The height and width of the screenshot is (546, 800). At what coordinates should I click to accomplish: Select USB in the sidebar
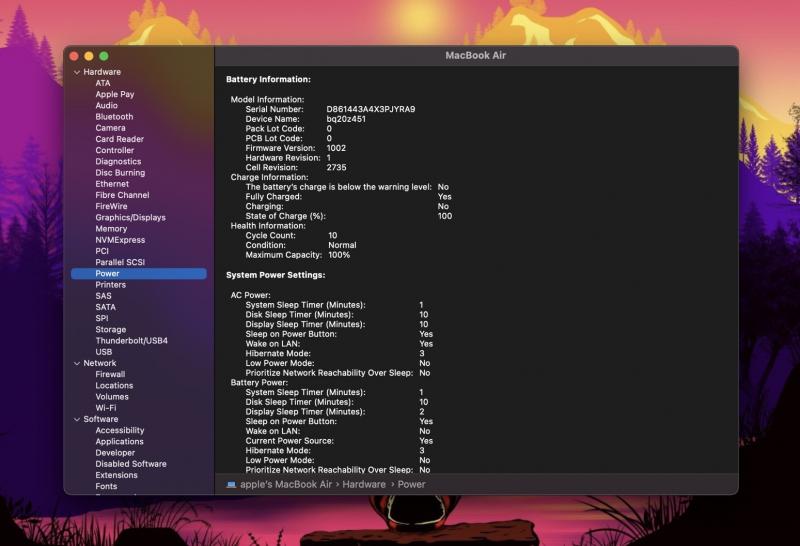(104, 353)
